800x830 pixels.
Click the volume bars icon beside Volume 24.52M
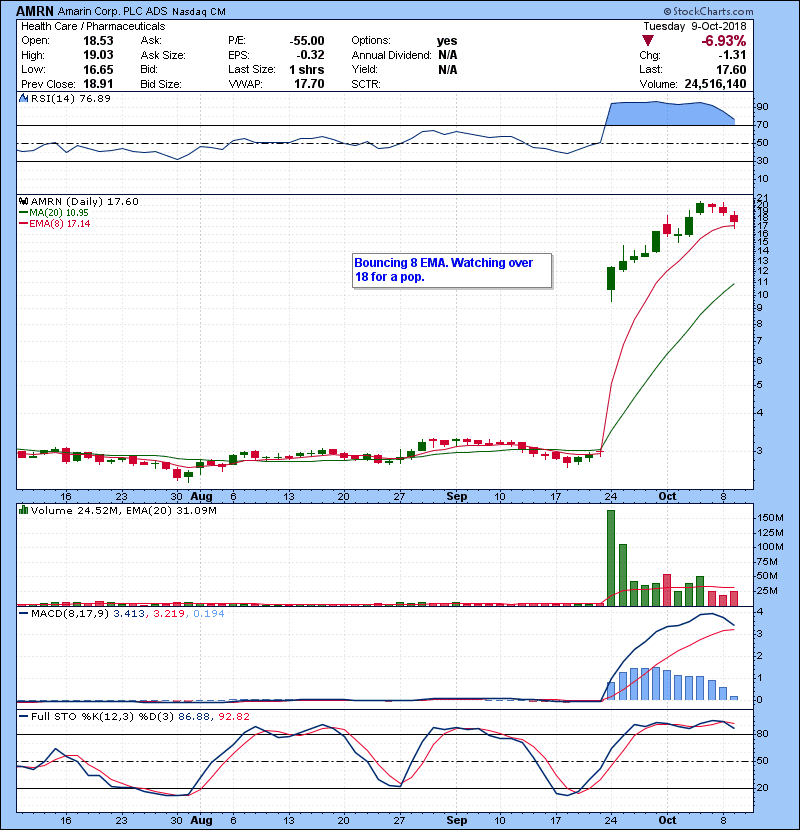pyautogui.click(x=23, y=510)
